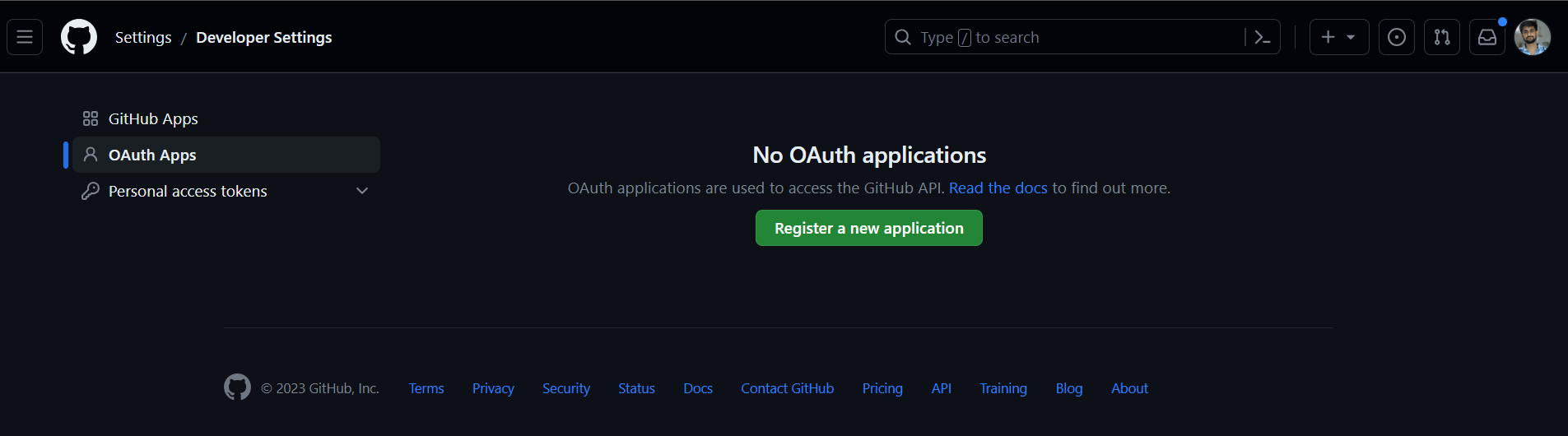
Task: Open the Issues icon in header
Action: pos(1397,37)
